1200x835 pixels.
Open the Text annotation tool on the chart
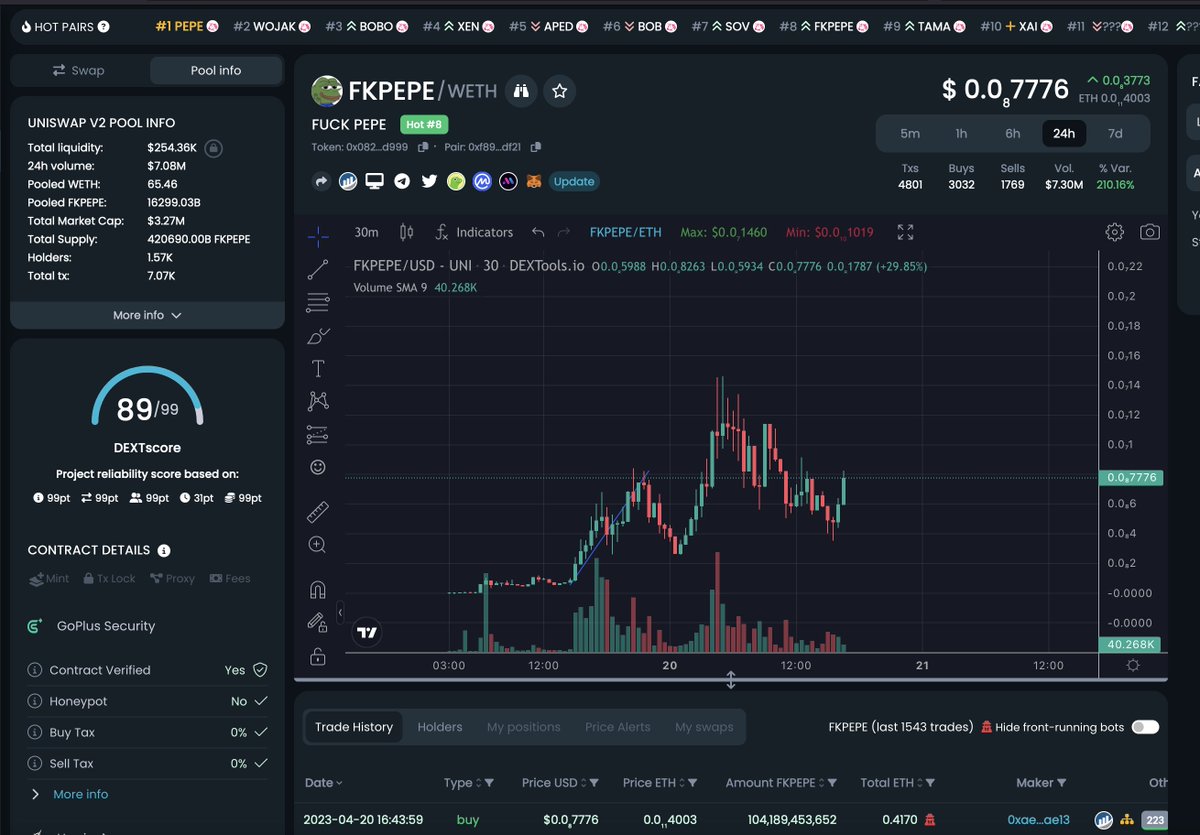pyautogui.click(x=318, y=368)
